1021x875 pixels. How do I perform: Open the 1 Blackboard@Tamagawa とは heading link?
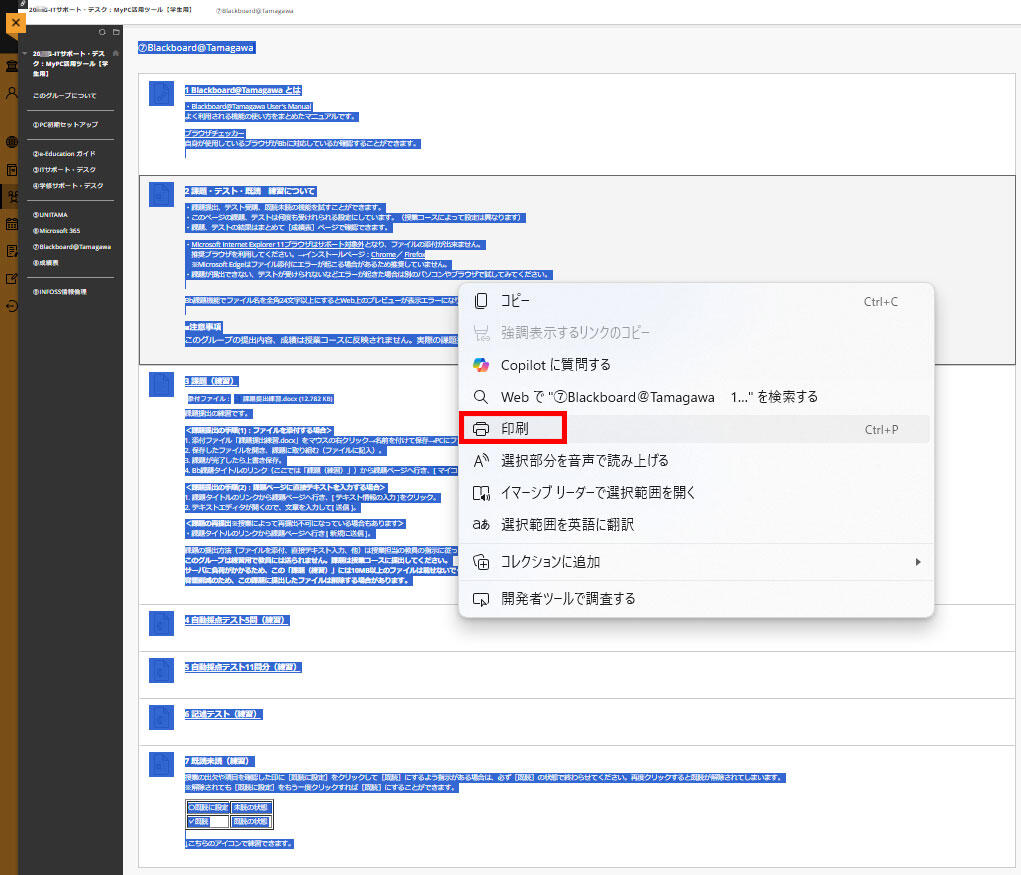243,90
